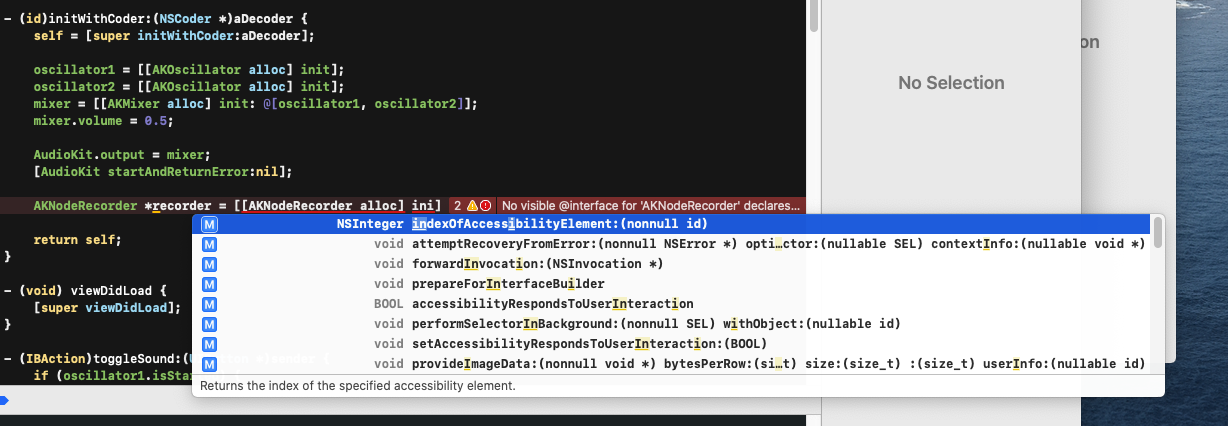Viewport: 1228px width, 426px height.
Task: Click the 'Returns the index of the specified' description
Action: click(x=358, y=385)
